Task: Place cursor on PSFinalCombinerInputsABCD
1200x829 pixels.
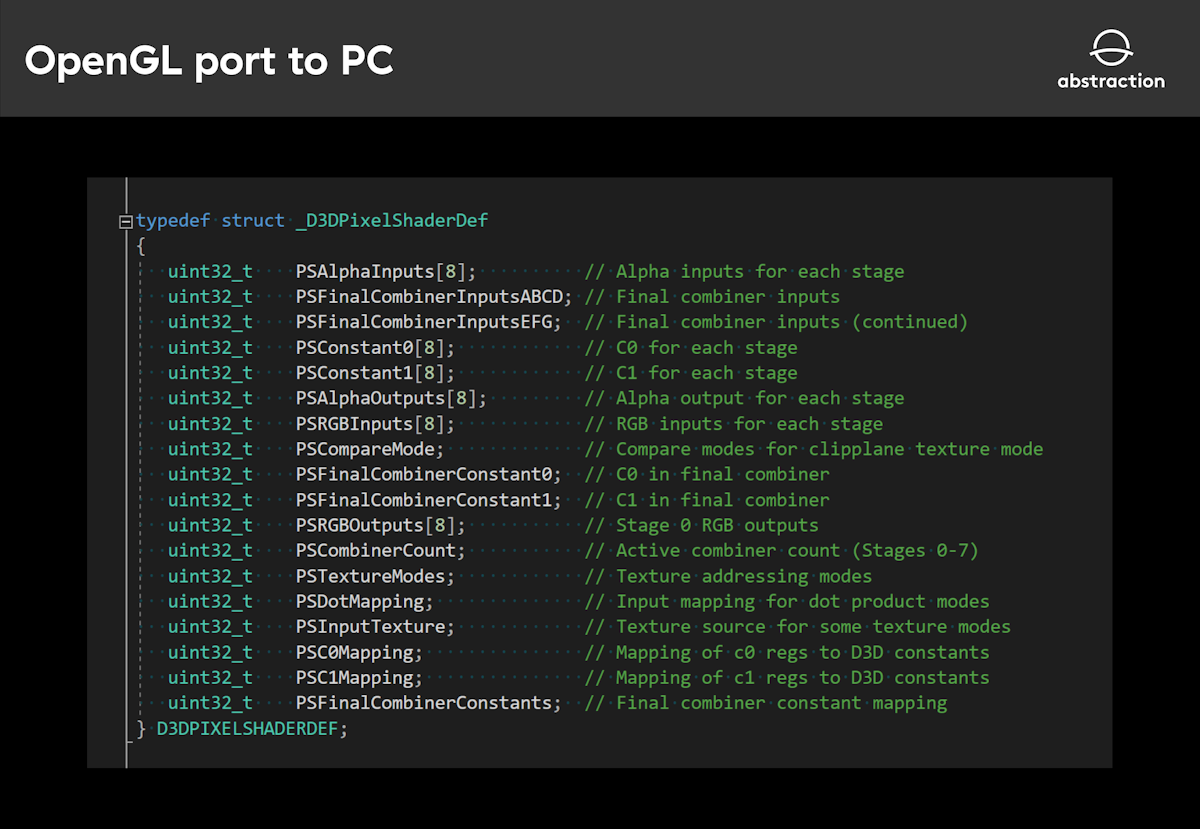Action: [432, 297]
